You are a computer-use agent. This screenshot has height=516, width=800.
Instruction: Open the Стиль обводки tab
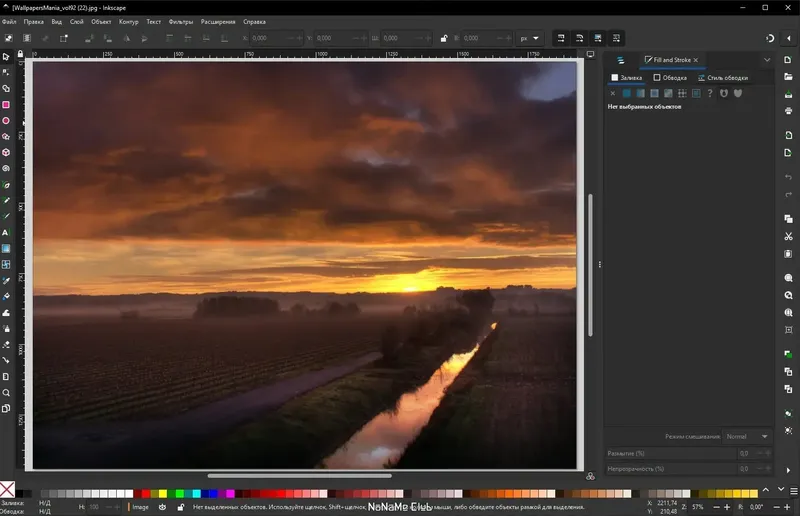pyautogui.click(x=722, y=77)
